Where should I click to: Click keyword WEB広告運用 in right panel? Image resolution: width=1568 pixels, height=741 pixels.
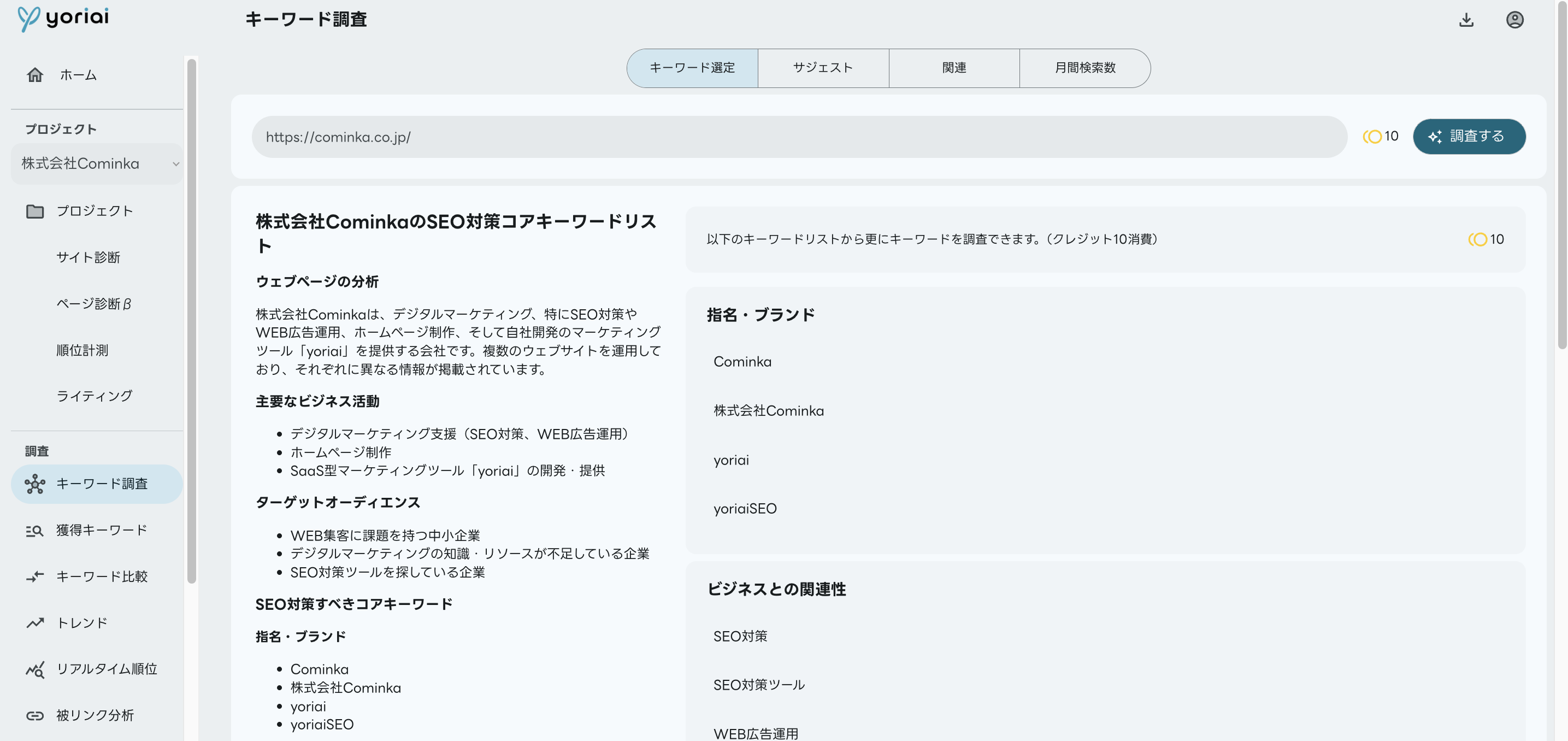[756, 734]
